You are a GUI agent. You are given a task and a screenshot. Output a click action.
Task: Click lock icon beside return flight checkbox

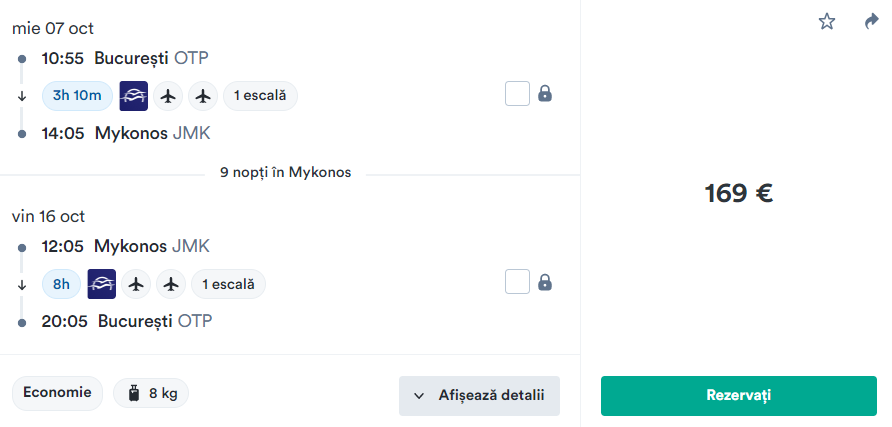coord(545,282)
